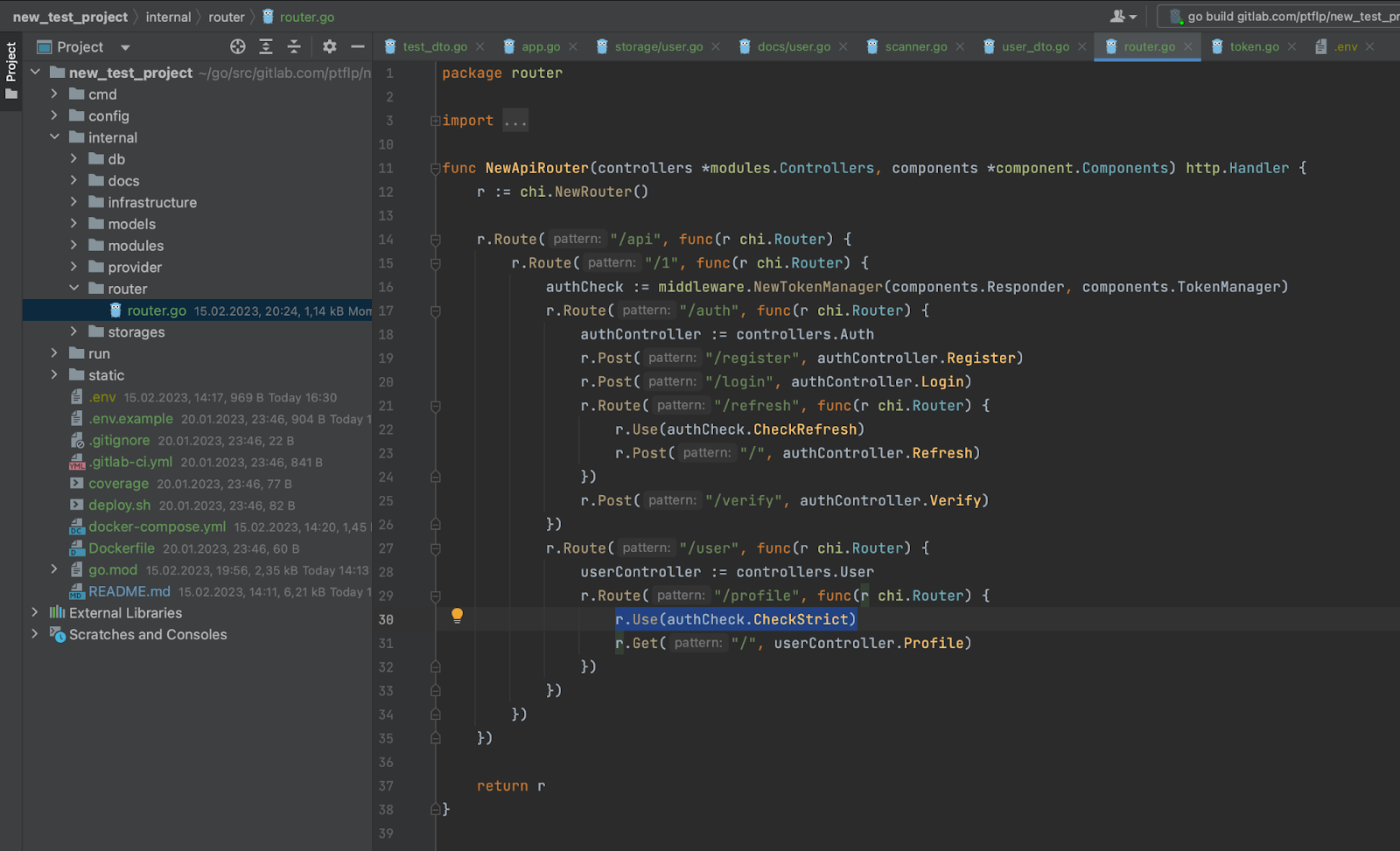Switch to the app.go tab

(540, 47)
